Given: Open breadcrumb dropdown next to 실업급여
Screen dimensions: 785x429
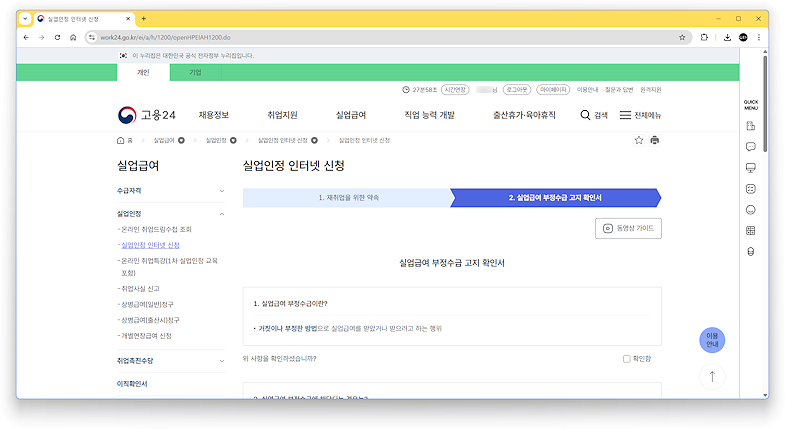Looking at the screenshot, I should tap(181, 141).
